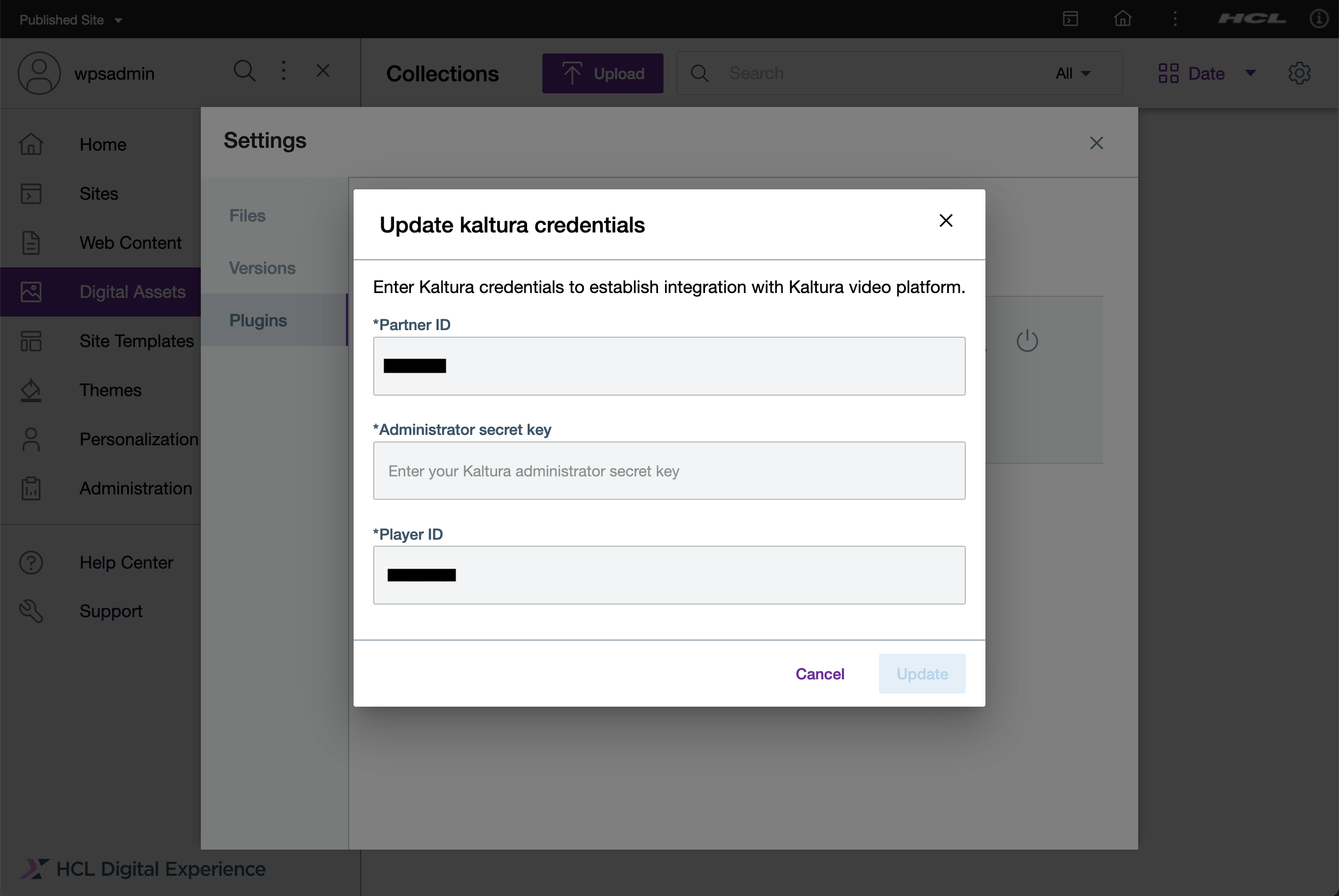Open the Published Site dropdown

click(70, 19)
